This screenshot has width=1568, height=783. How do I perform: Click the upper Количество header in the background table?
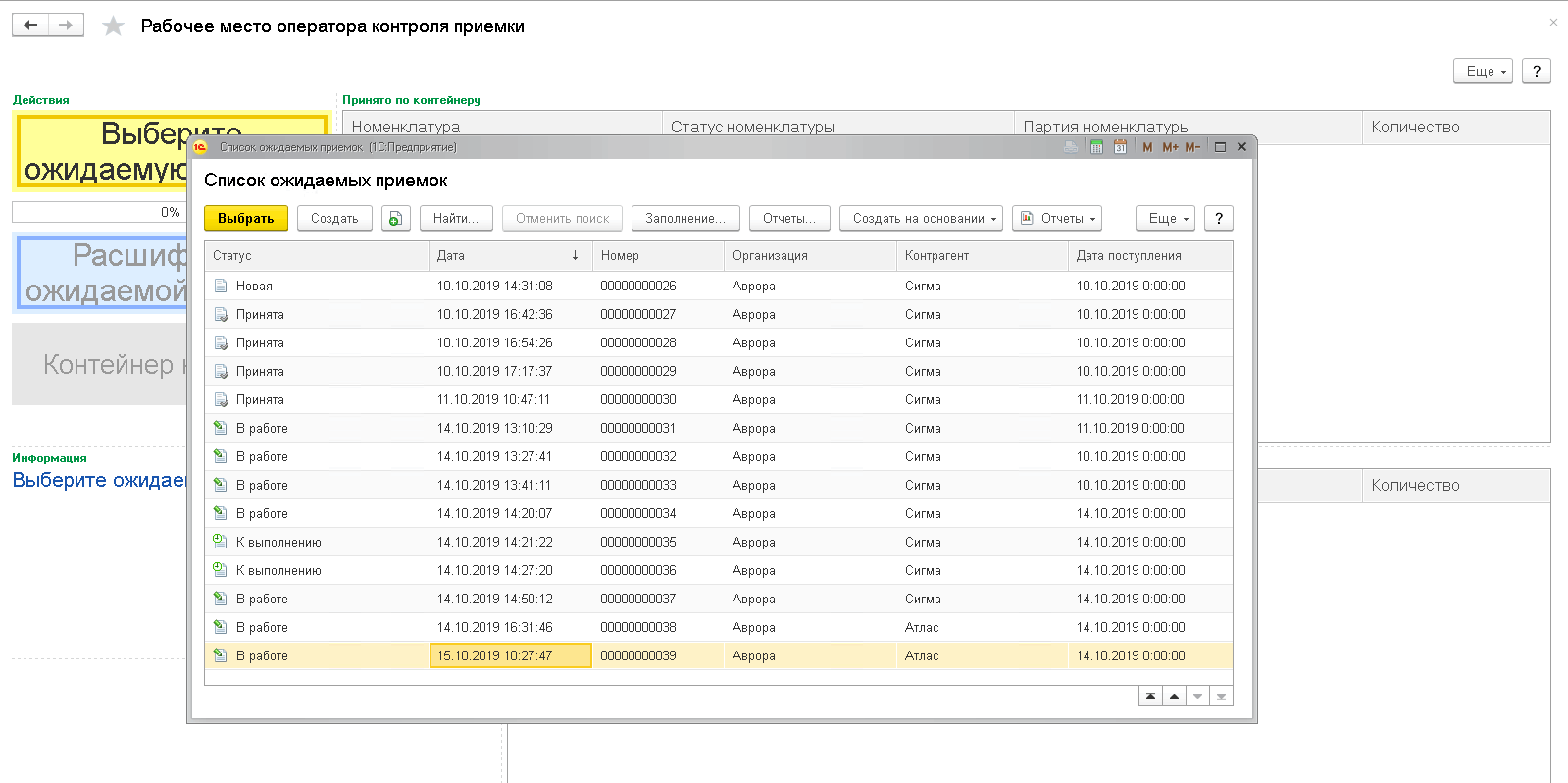[1456, 128]
